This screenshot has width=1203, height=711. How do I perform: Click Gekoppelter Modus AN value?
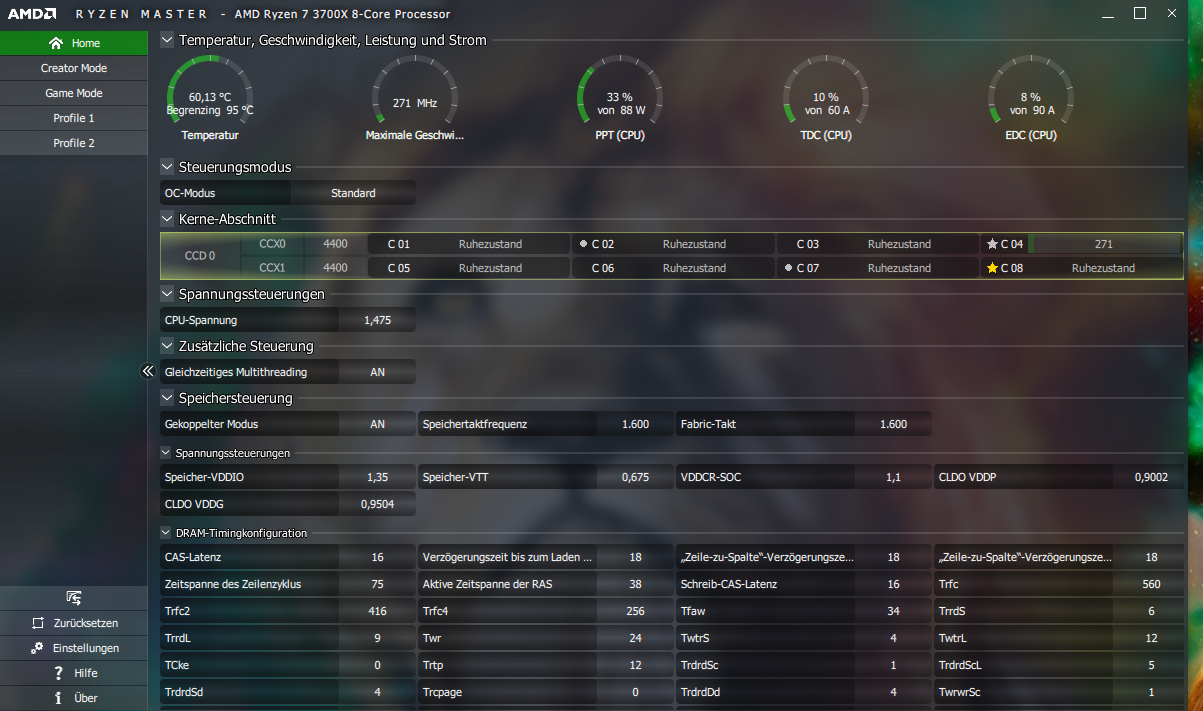coord(377,424)
